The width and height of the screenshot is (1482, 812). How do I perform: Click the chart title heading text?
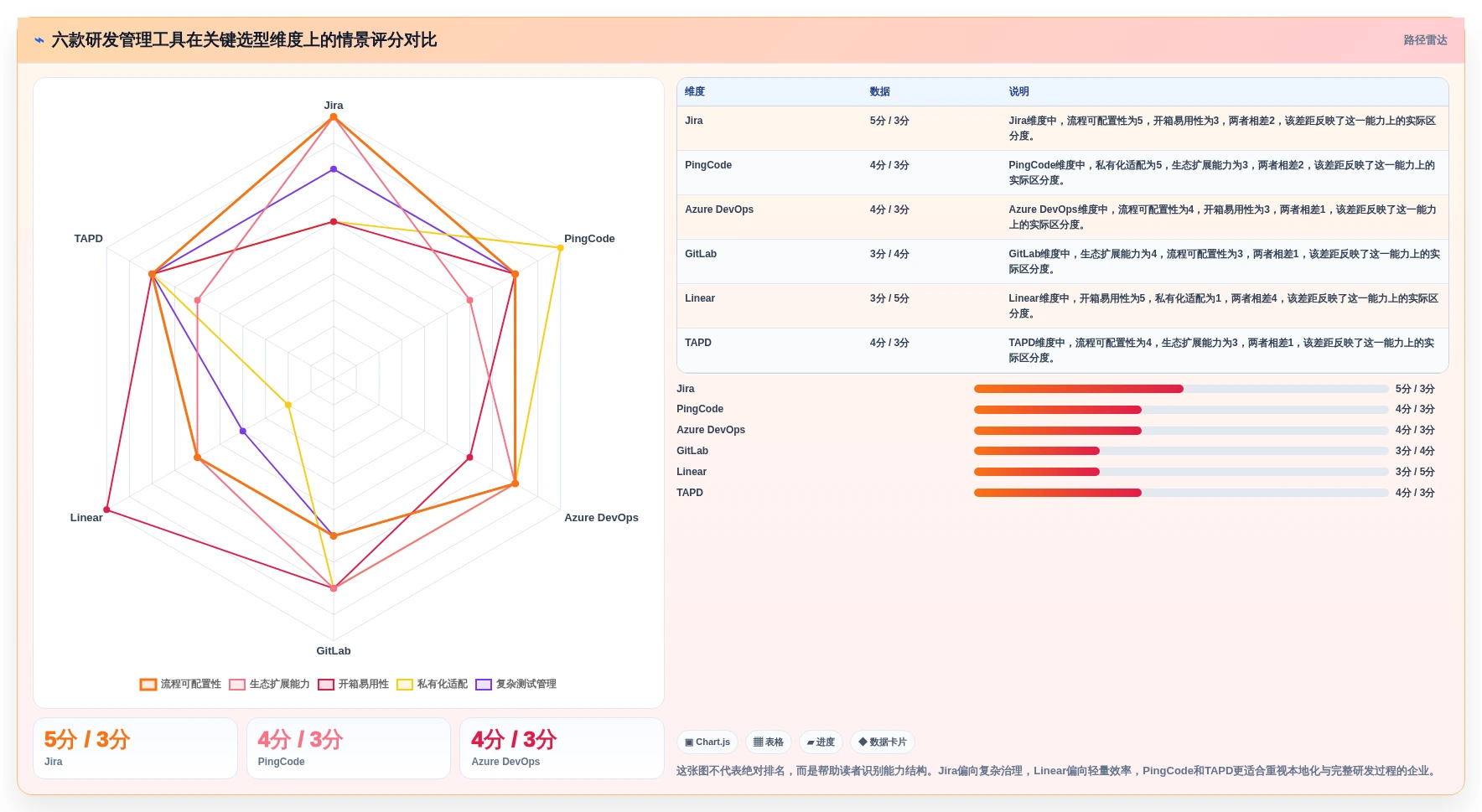tap(244, 40)
